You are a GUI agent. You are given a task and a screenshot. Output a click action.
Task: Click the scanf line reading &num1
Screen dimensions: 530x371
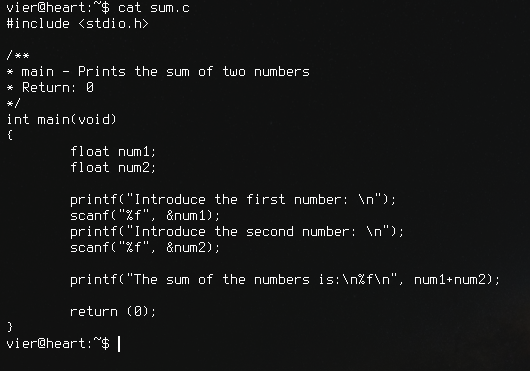tap(145, 216)
